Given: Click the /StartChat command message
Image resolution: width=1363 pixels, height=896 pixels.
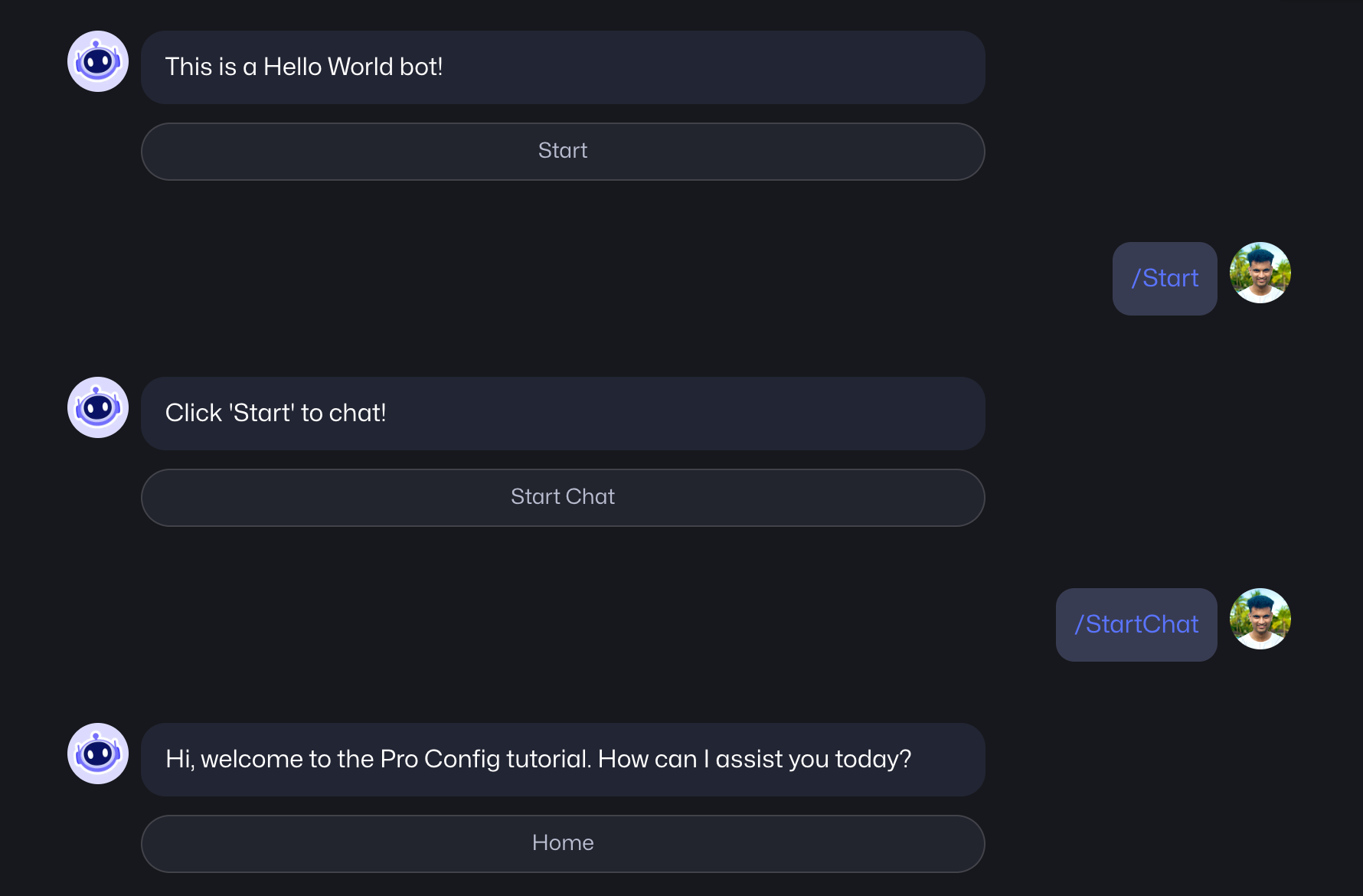Looking at the screenshot, I should [x=1136, y=625].
